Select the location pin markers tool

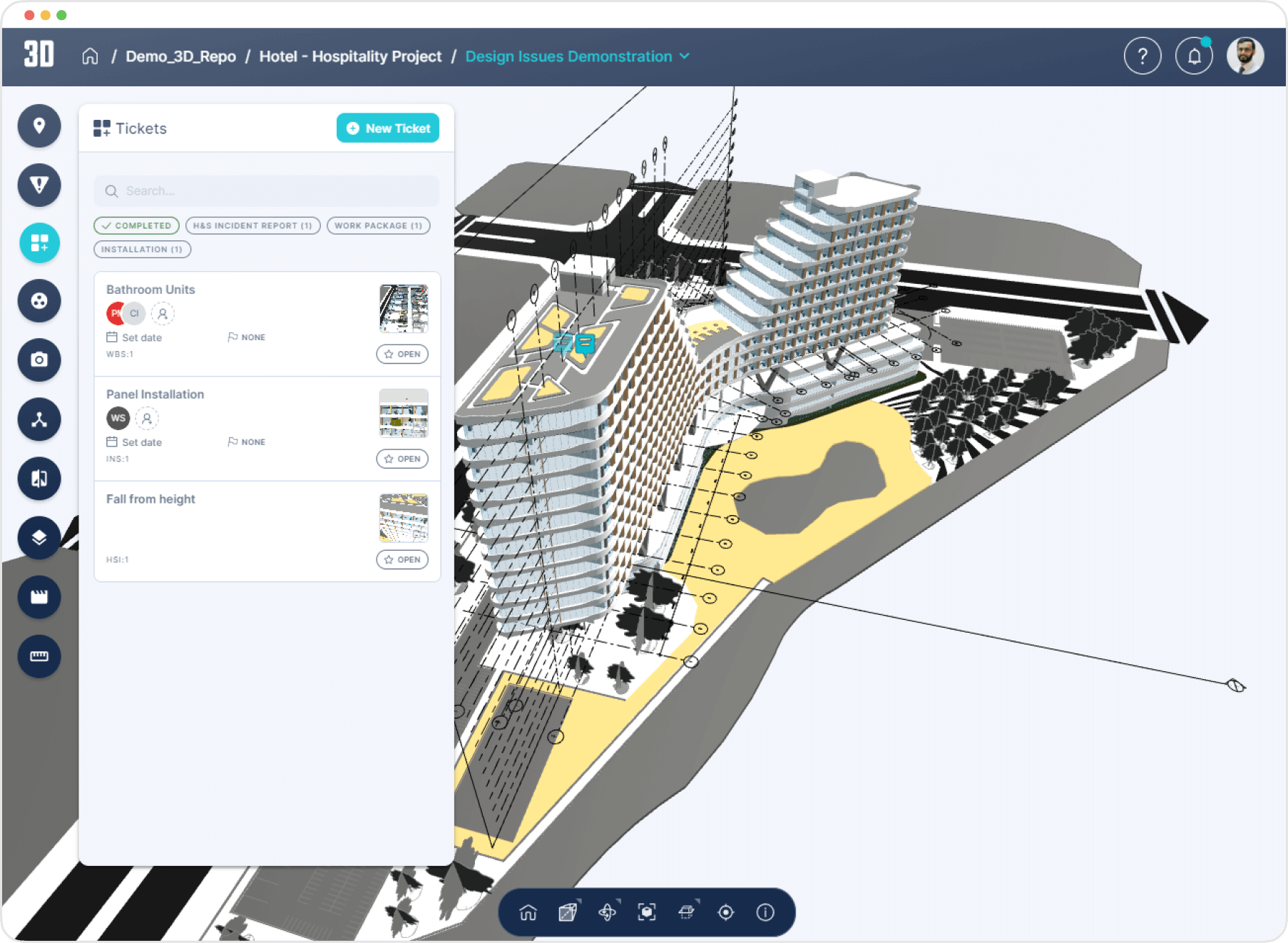(x=39, y=126)
